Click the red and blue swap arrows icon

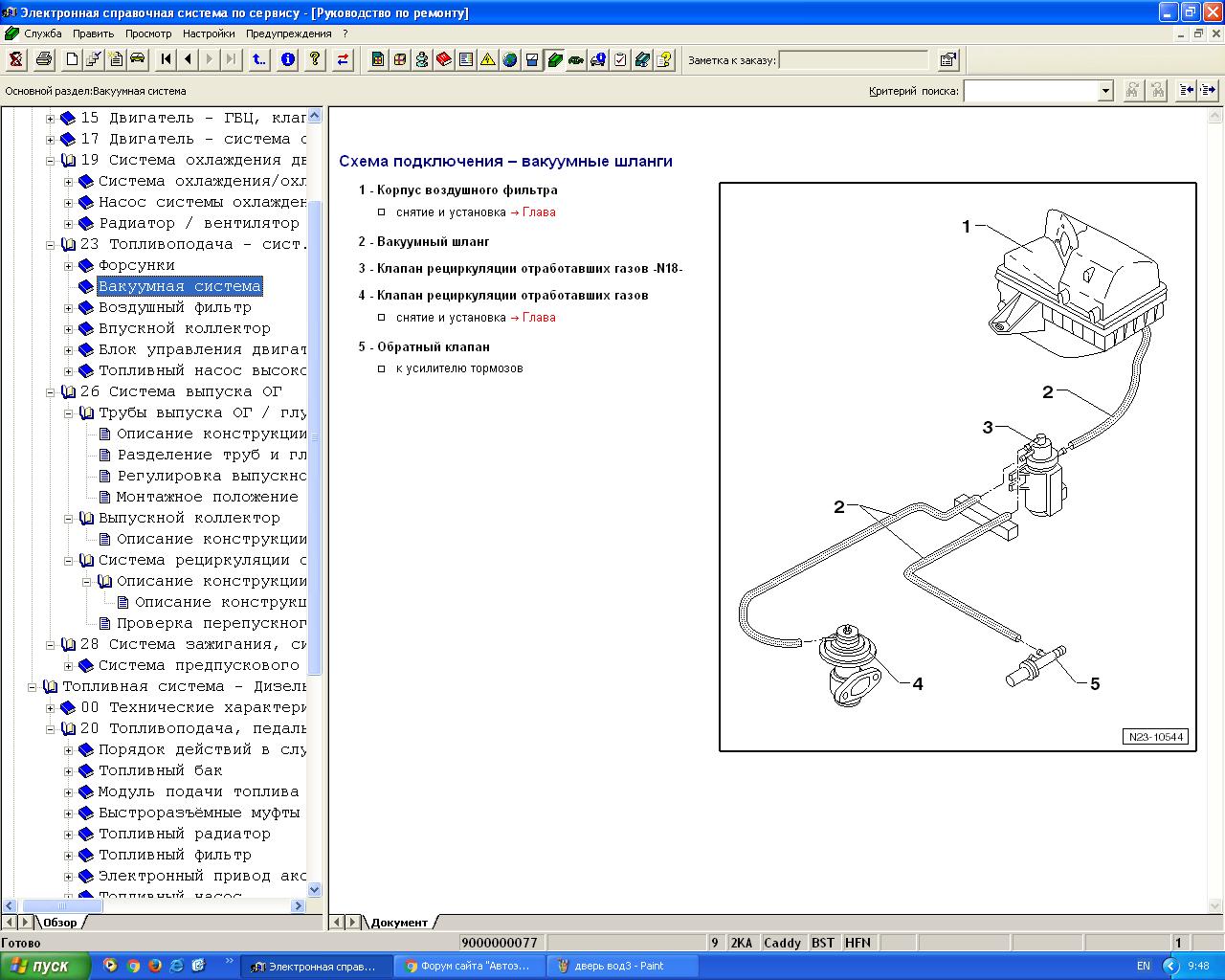pyautogui.click(x=343, y=59)
